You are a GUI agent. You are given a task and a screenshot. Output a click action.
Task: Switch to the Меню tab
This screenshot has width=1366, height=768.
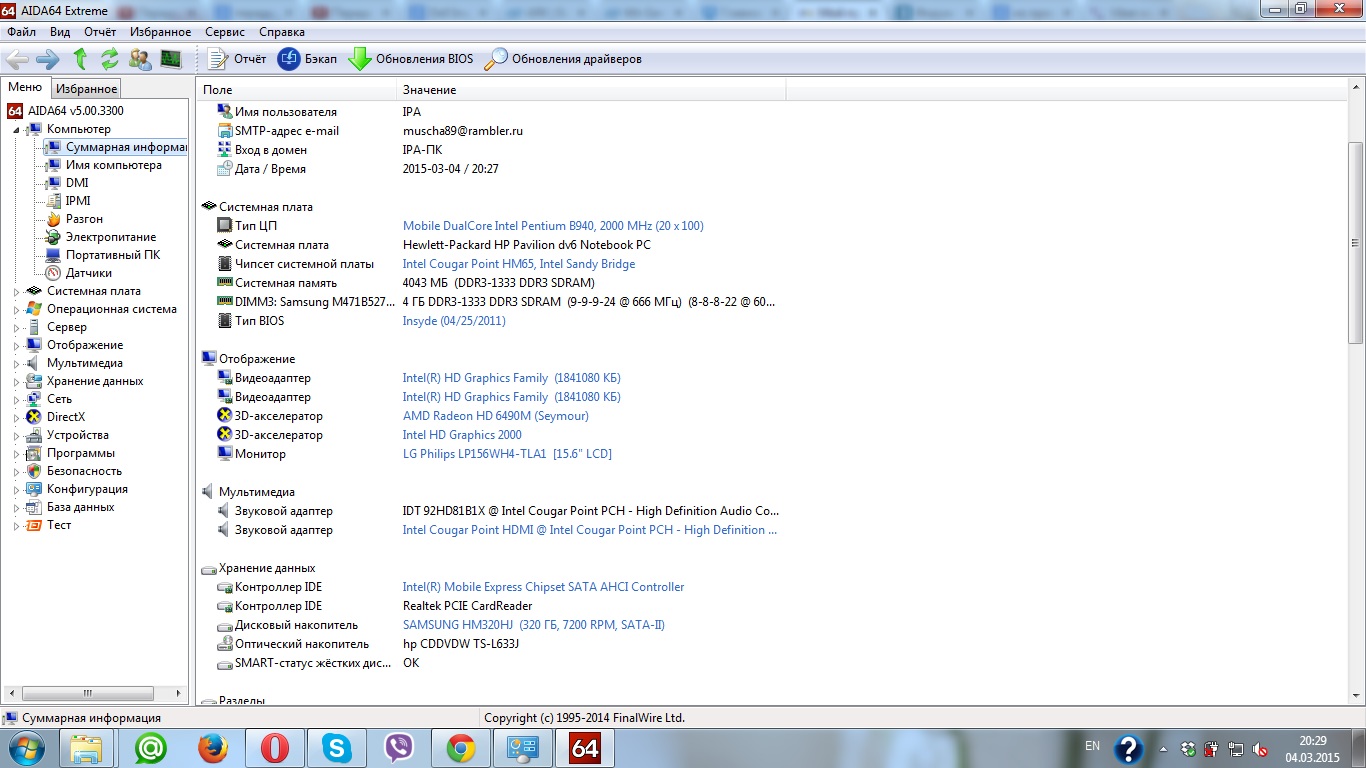(x=25, y=88)
